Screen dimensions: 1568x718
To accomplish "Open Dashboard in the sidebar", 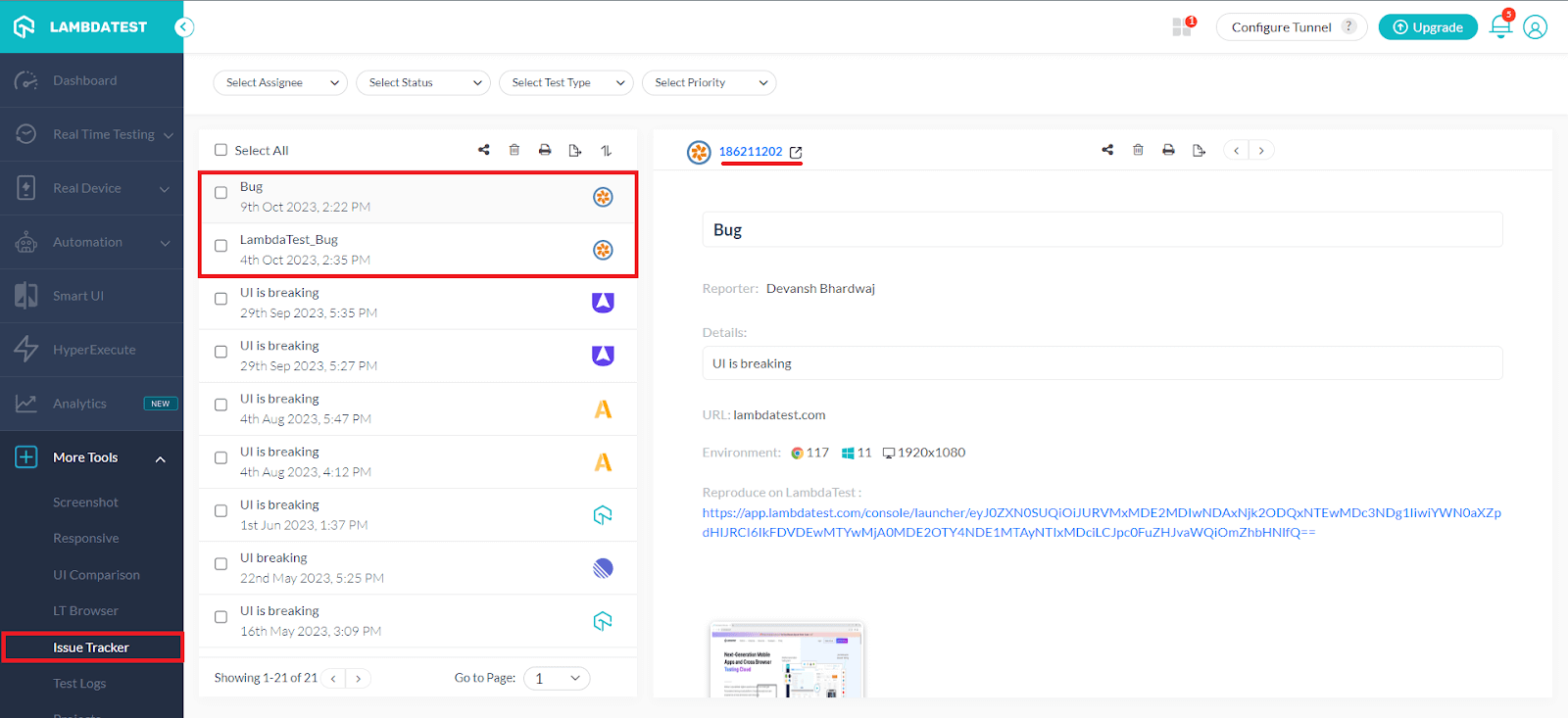I will click(92, 80).
